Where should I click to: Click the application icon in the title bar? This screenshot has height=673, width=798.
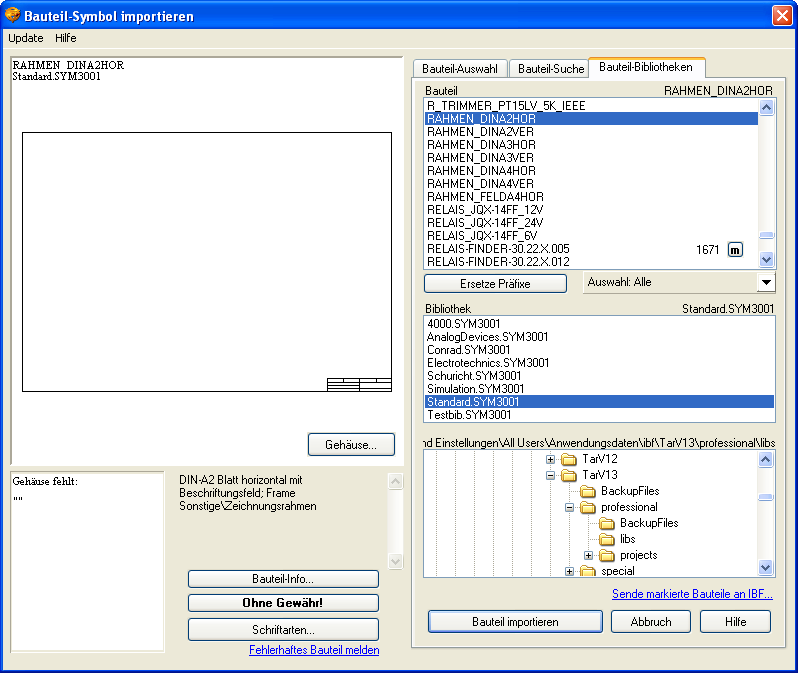(12, 16)
